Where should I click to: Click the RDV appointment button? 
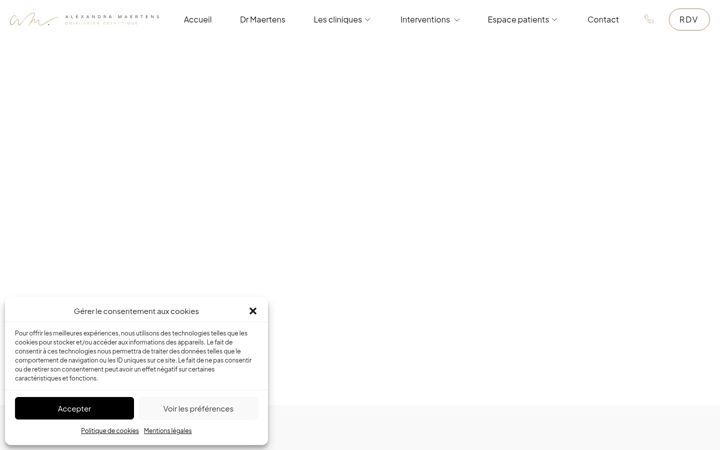pos(689,19)
